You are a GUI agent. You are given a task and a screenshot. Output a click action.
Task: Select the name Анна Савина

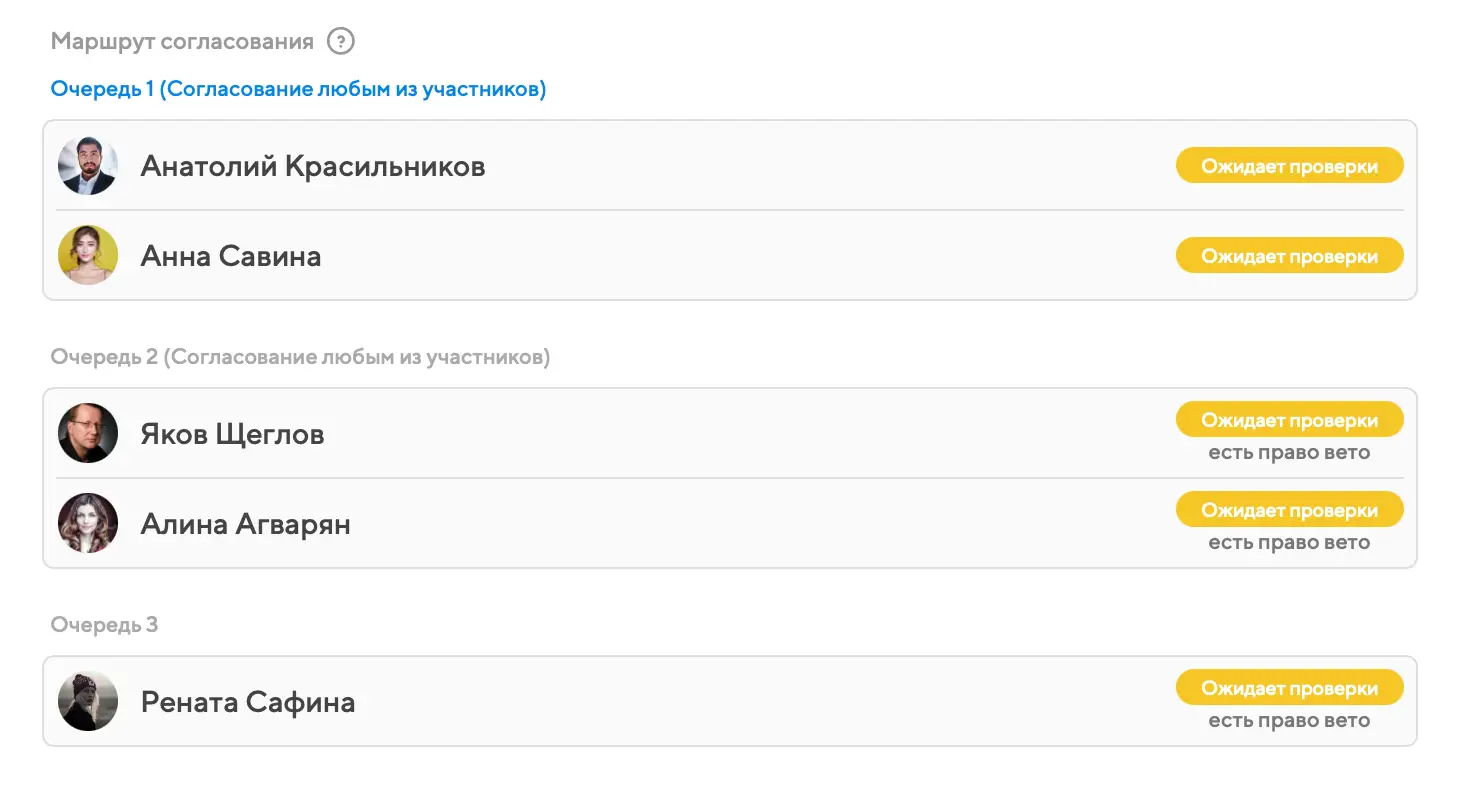pyautogui.click(x=231, y=256)
